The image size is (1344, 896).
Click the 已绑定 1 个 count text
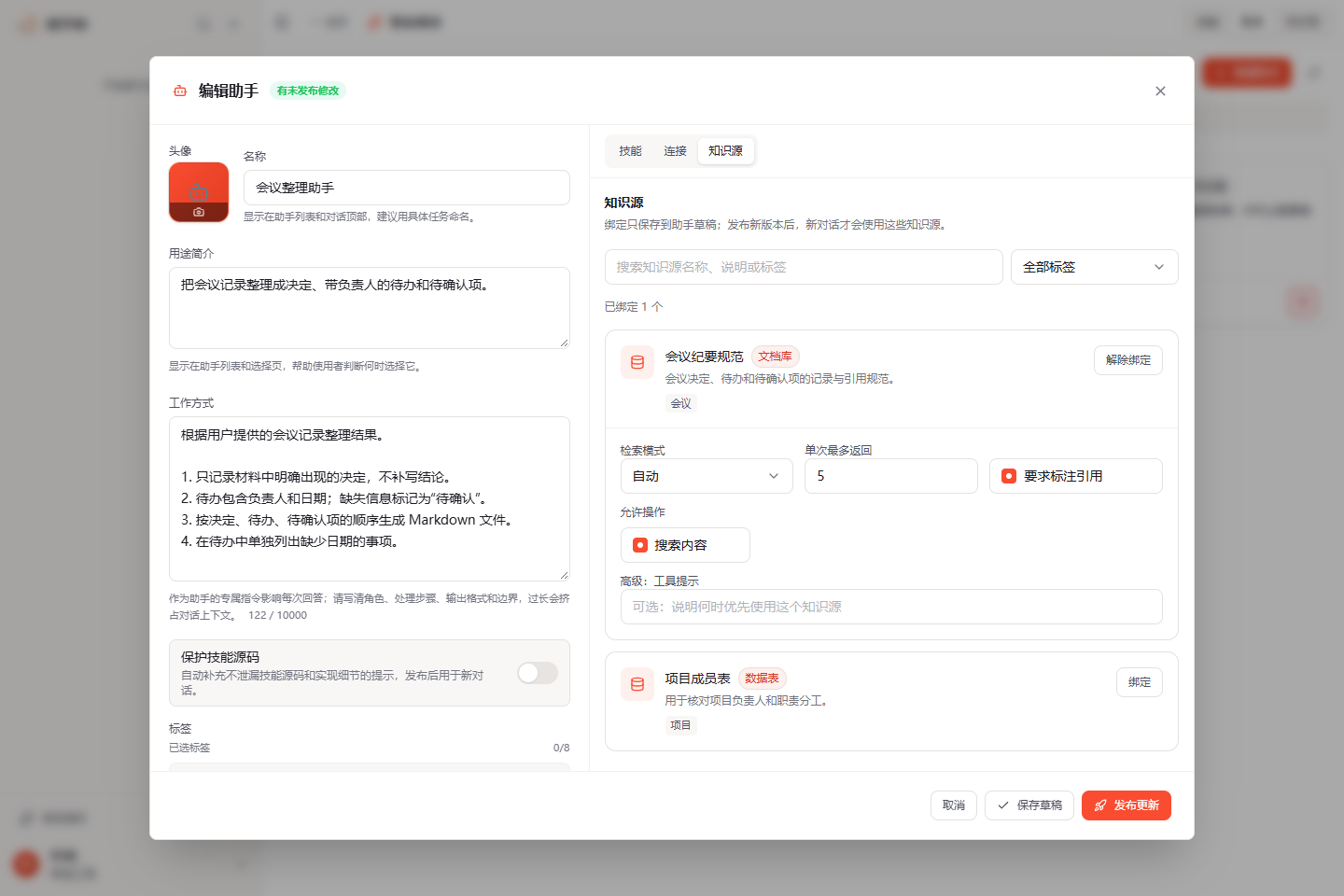point(634,306)
